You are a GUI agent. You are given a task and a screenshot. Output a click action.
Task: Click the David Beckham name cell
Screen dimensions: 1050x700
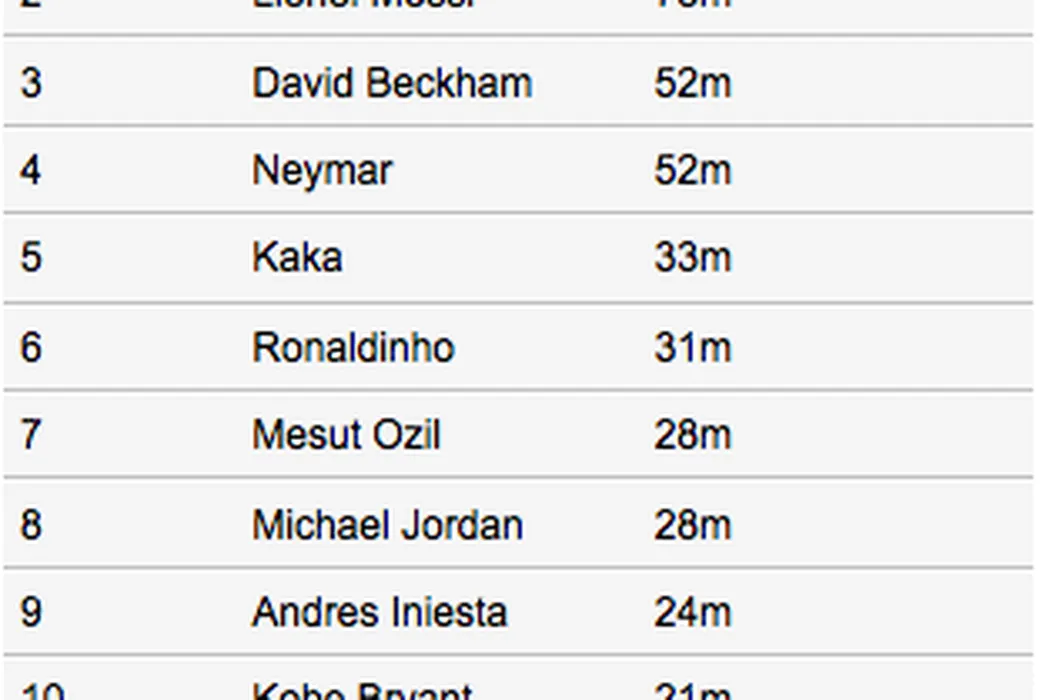click(391, 83)
